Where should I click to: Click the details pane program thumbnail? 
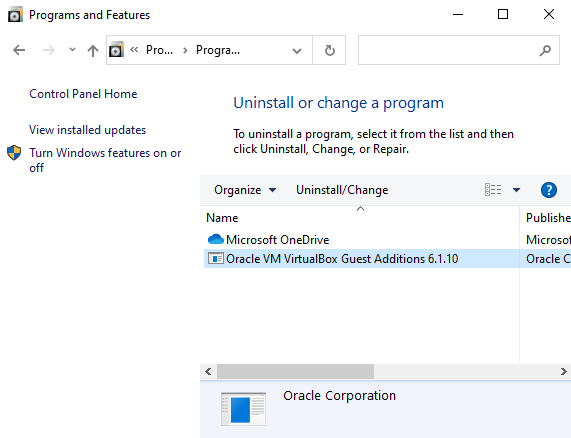pyautogui.click(x=243, y=409)
